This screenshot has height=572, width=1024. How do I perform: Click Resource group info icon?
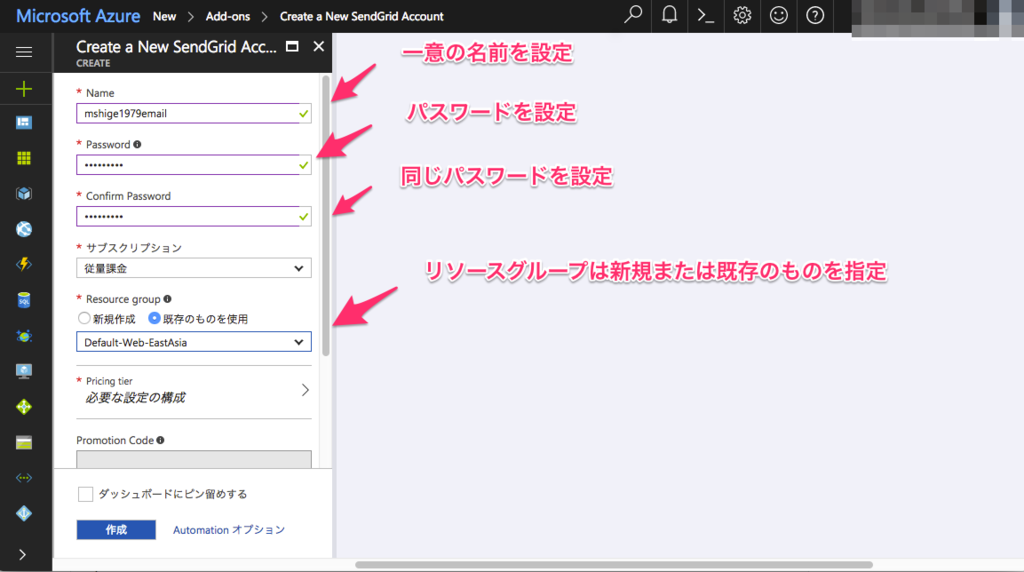point(168,299)
